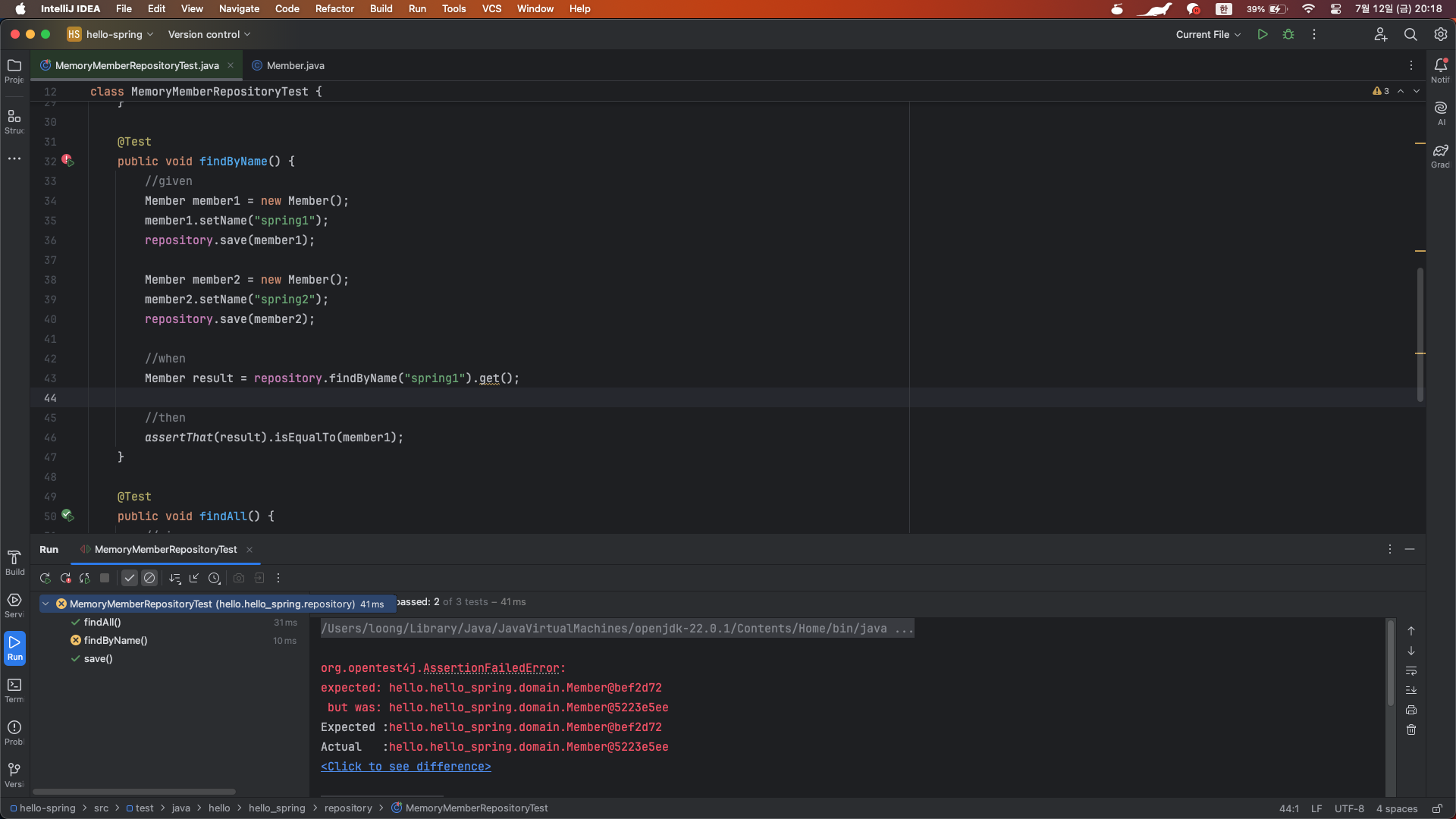The height and width of the screenshot is (819, 1456).
Task: Stop the running process
Action: coord(105,578)
